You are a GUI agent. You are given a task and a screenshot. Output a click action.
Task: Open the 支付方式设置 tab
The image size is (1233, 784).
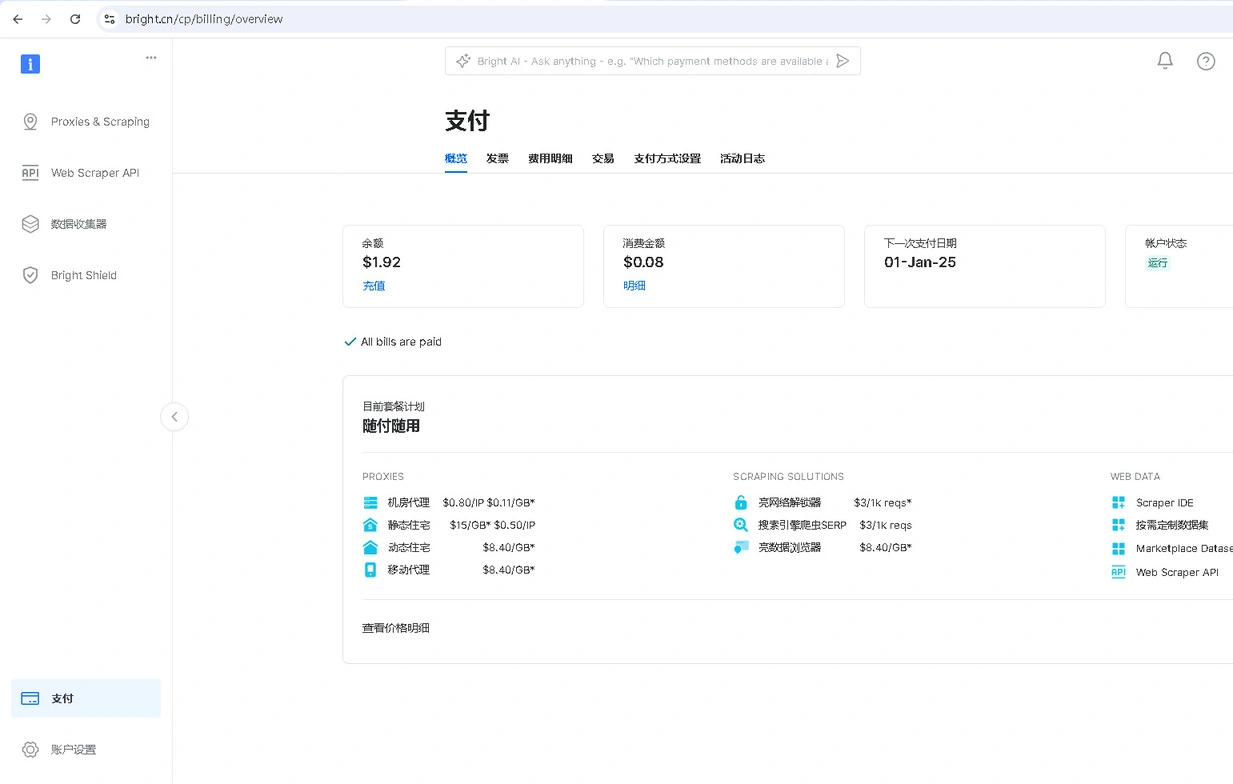tap(667, 158)
